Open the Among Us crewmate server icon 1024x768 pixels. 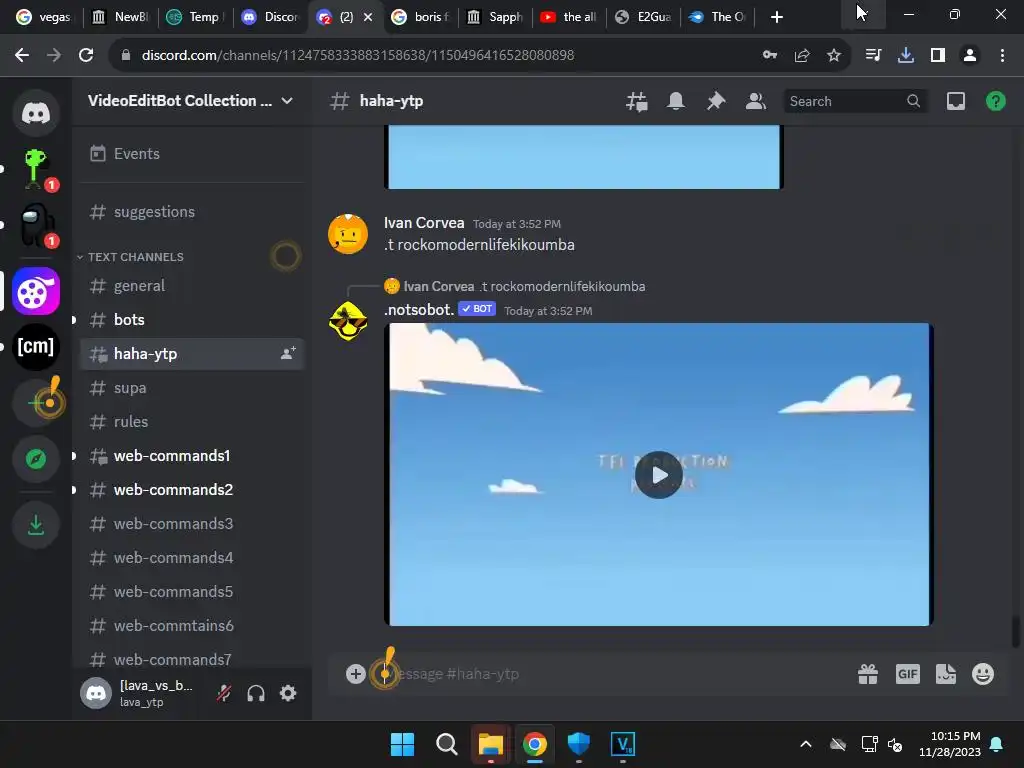pos(36,225)
